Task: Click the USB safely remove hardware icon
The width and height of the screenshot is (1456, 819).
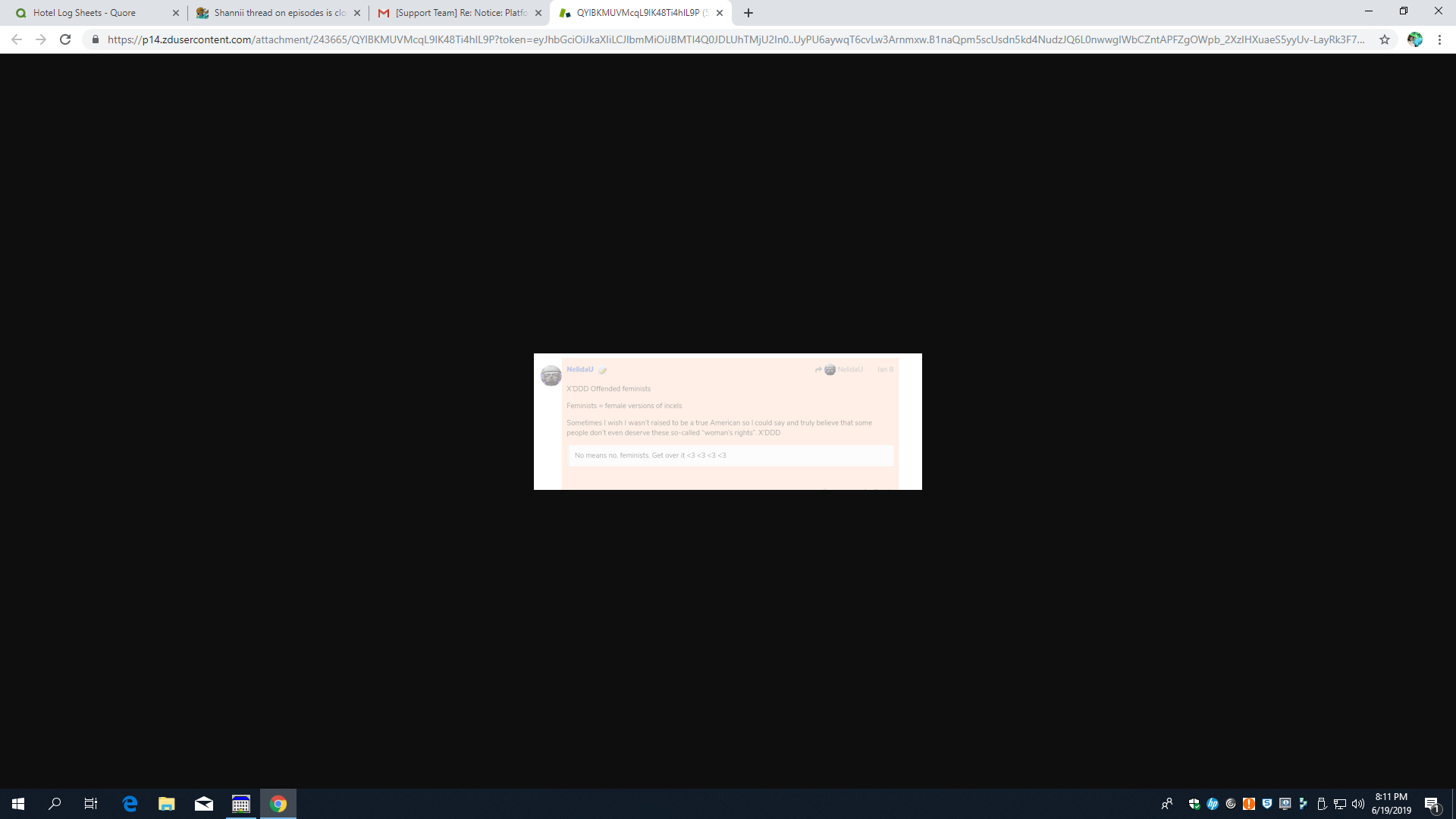Action: click(x=1322, y=804)
